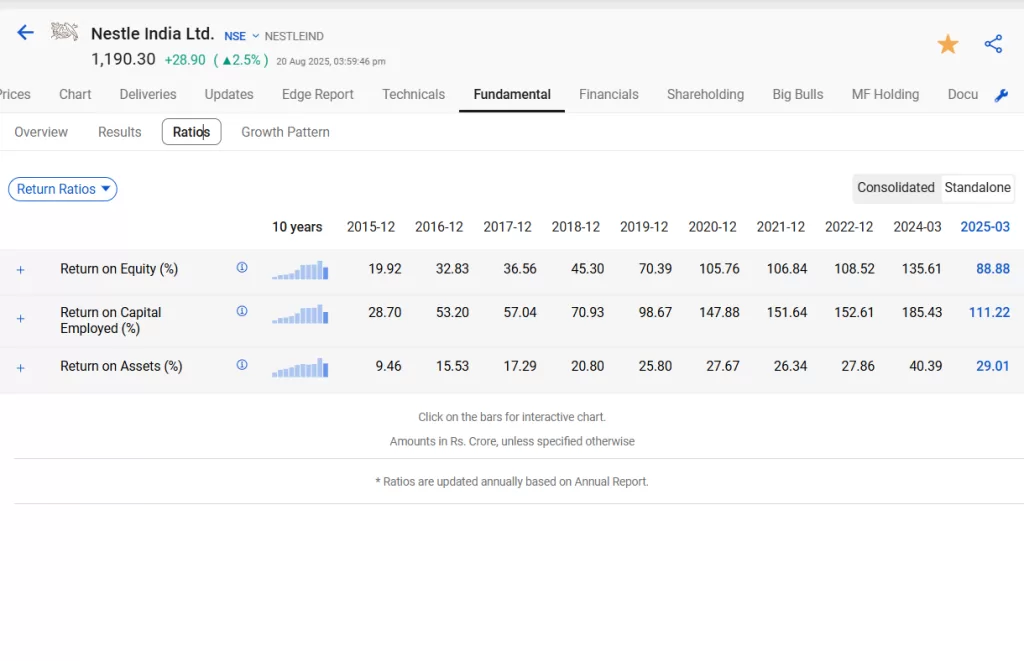Click Return on Equity value 88.88
This screenshot has width=1024, height=661.
[993, 268]
